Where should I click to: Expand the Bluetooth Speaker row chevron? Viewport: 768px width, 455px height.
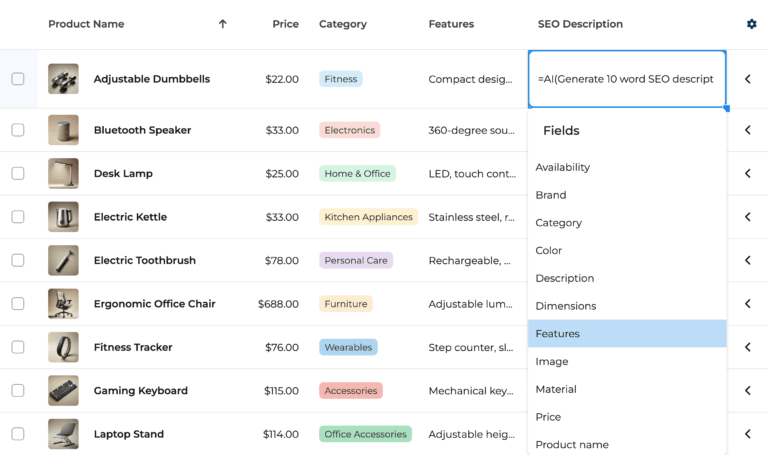[x=747, y=130]
